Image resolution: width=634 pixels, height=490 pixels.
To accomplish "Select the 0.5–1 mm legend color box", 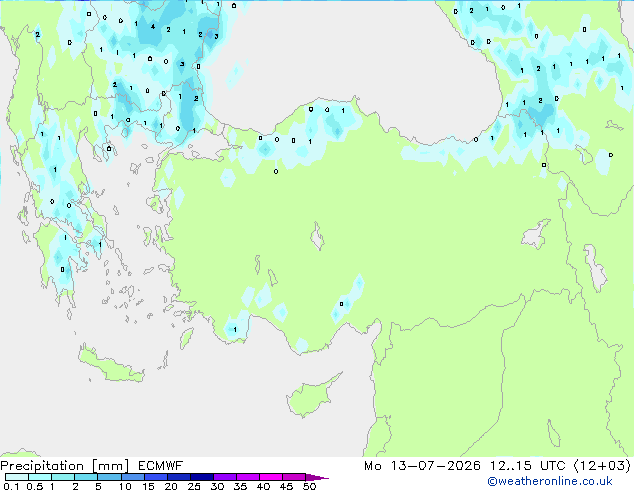I will coord(40,477).
